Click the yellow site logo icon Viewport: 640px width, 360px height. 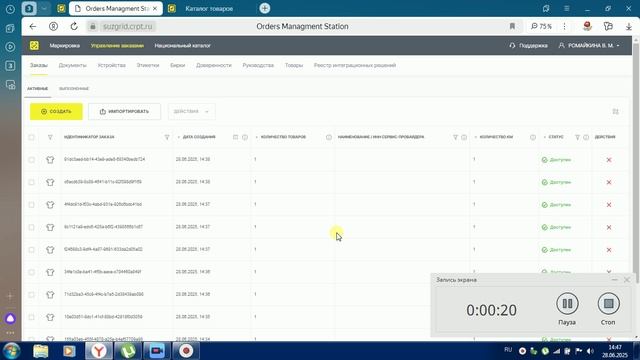[x=34, y=46]
